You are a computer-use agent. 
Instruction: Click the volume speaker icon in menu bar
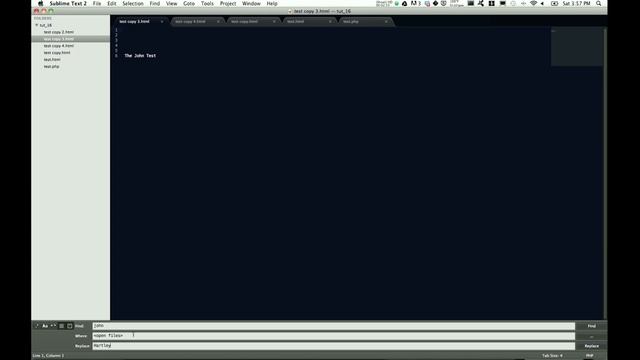[x=542, y=3]
